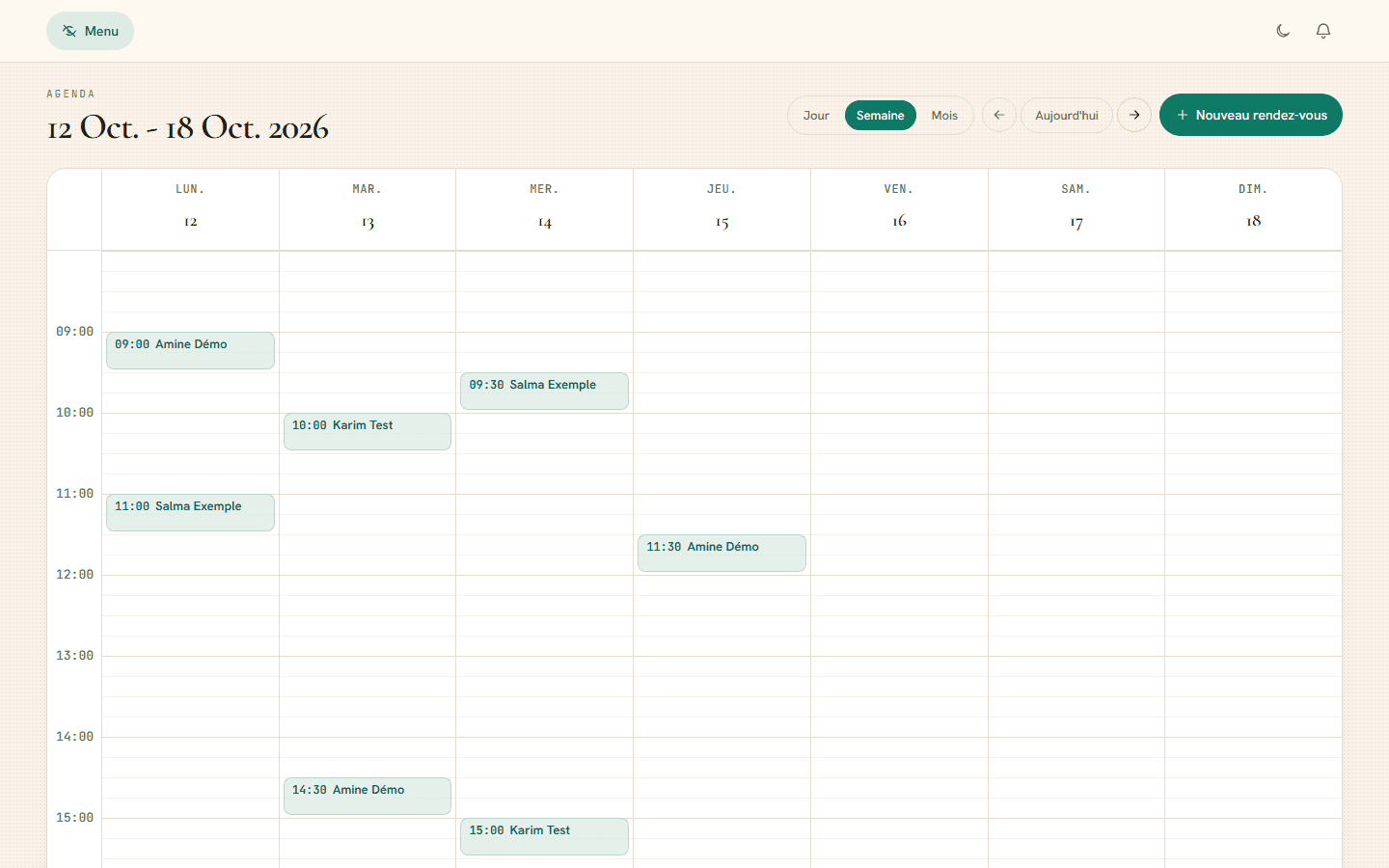Click the 12:00 time label
This screenshot has height=868, width=1389.
click(x=74, y=575)
